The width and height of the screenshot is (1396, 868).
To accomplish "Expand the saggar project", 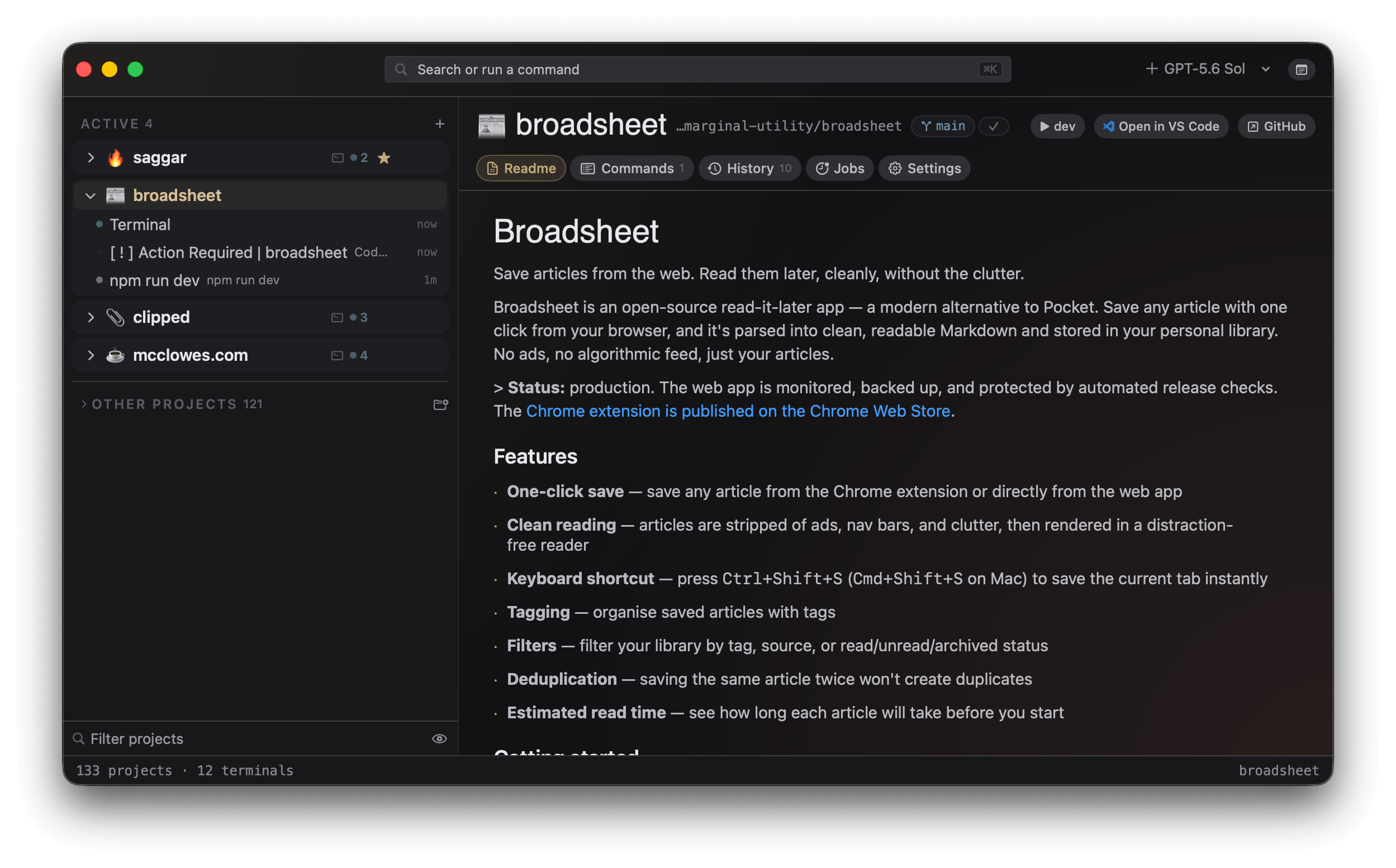I will (x=91, y=158).
